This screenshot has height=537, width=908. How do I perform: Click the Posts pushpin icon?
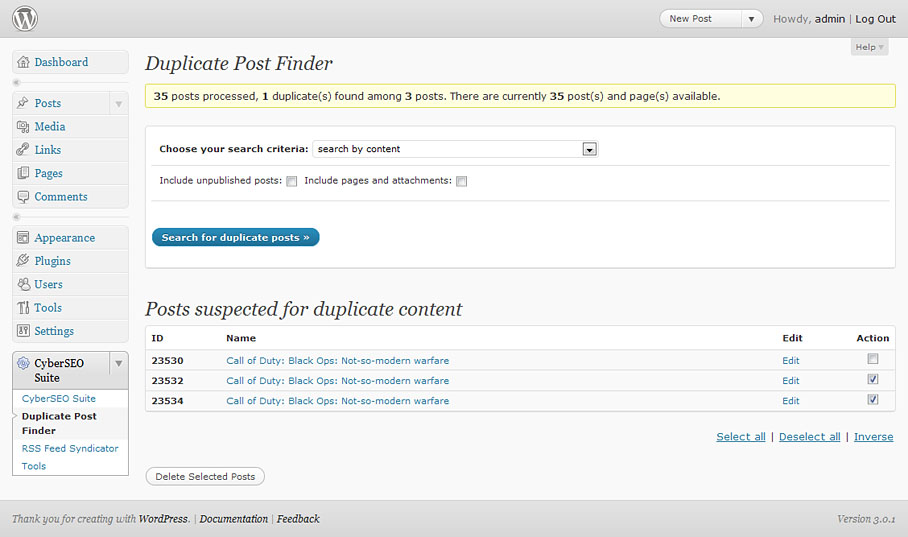click(23, 103)
